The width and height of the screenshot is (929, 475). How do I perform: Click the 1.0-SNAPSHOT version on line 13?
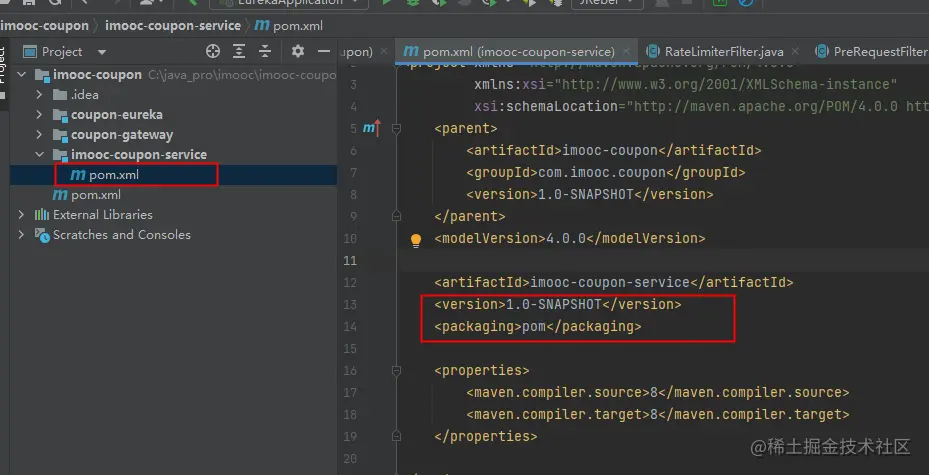point(553,304)
